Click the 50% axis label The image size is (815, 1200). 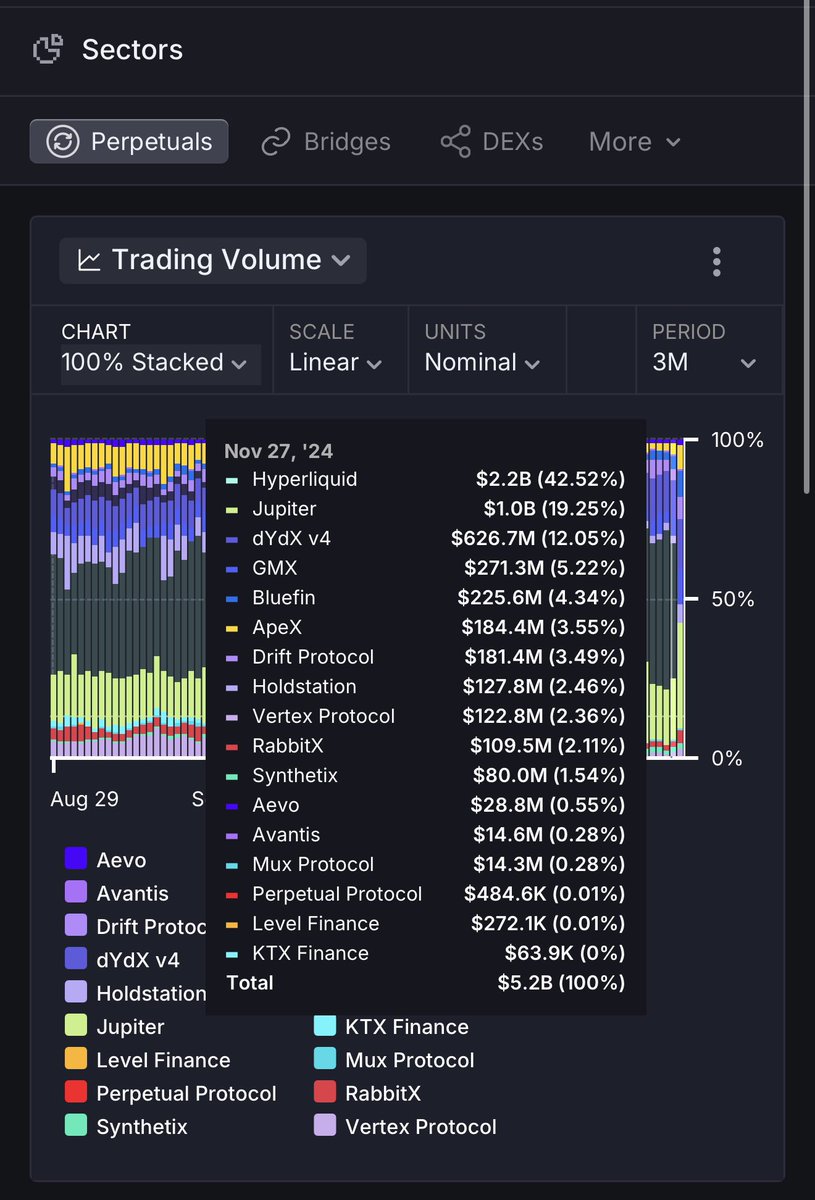(x=735, y=599)
